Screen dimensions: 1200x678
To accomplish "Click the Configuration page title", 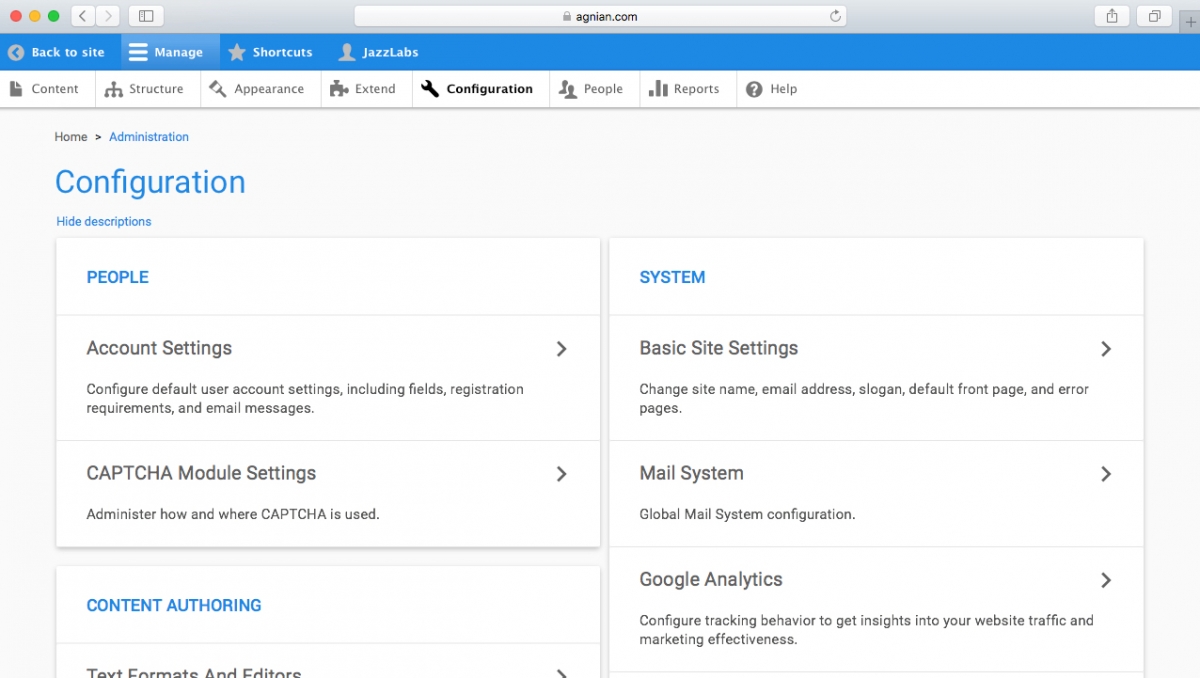I will click(150, 182).
